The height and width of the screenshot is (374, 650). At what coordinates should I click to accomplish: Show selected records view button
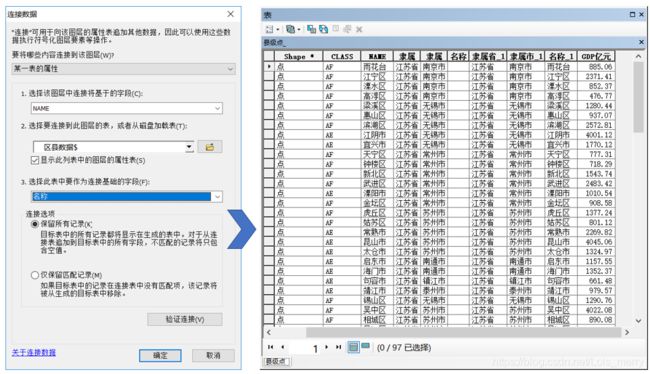pos(366,346)
